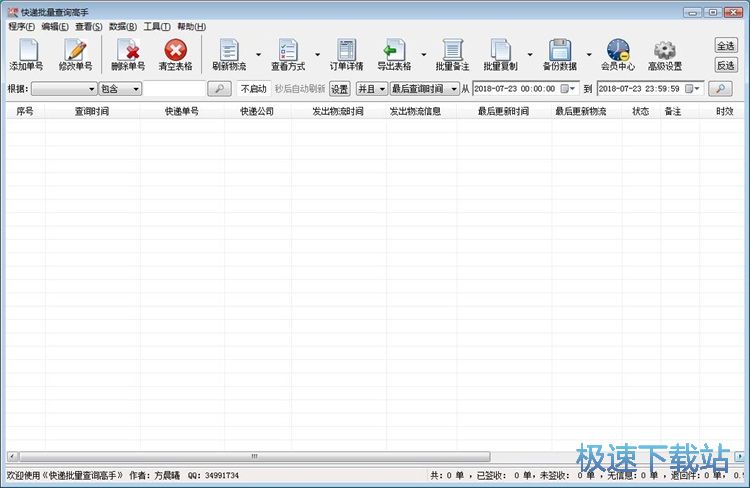Image resolution: width=750 pixels, height=488 pixels.
Task: Open the 帮助(H) menu
Action: (x=191, y=27)
